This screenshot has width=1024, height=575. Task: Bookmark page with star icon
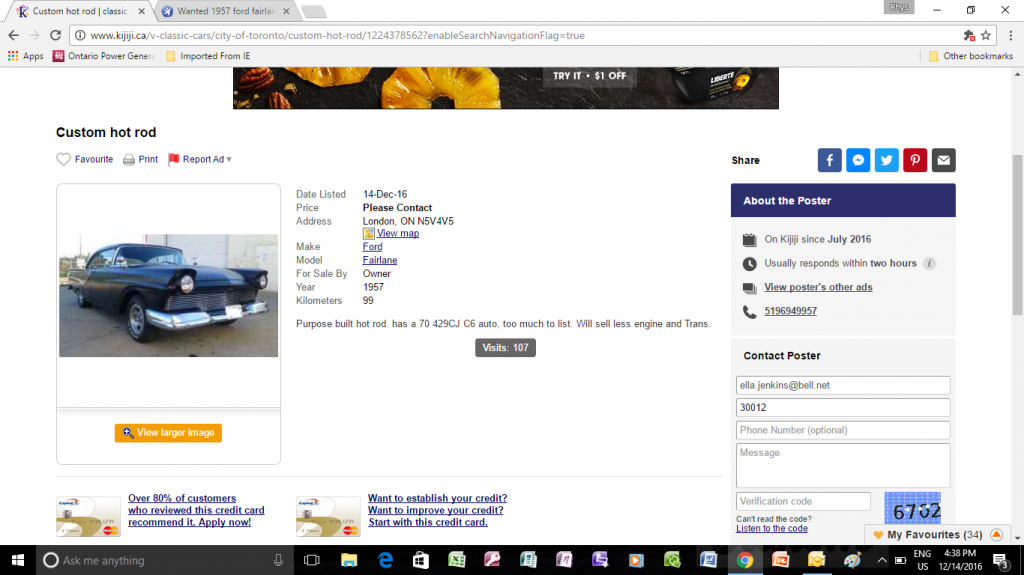coord(986,35)
